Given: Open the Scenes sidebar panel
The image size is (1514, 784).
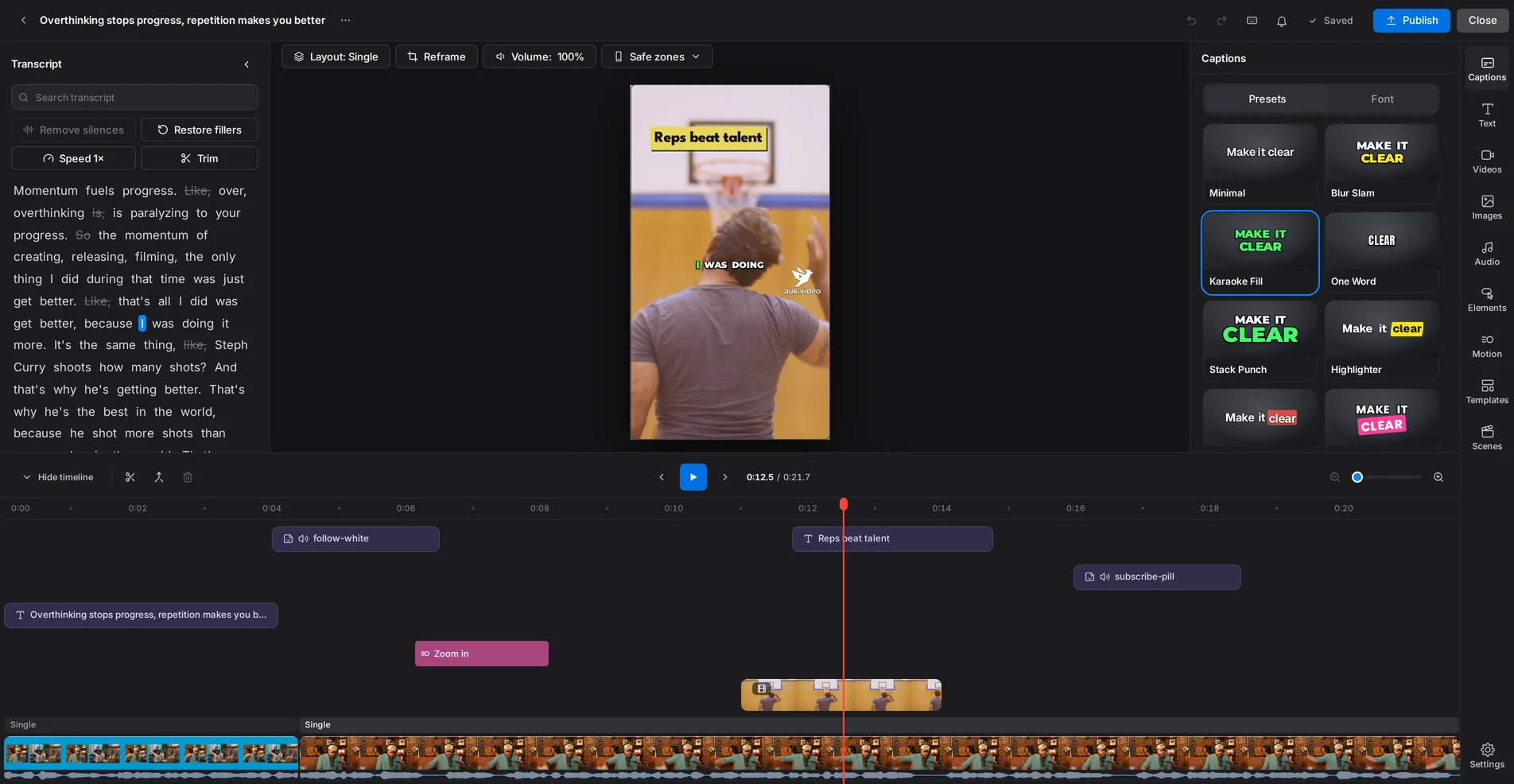Looking at the screenshot, I should (1486, 438).
